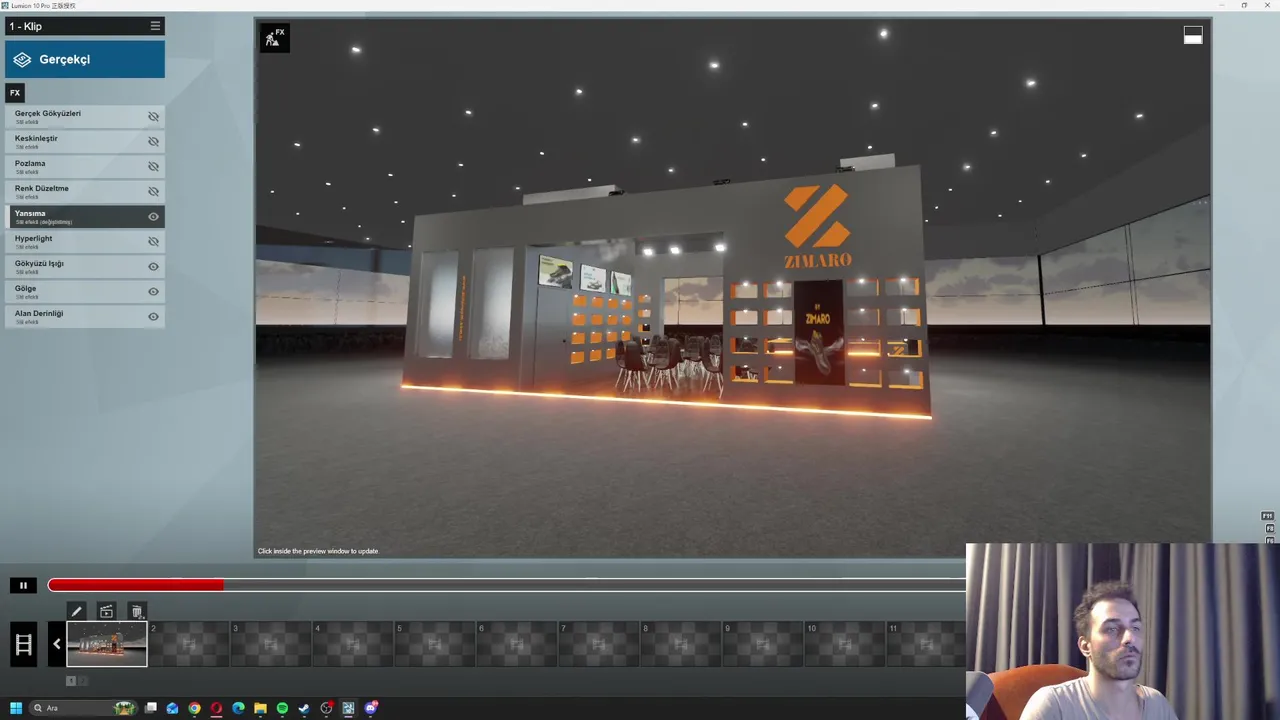Open the OBS icon on the taskbar

[x=326, y=708]
